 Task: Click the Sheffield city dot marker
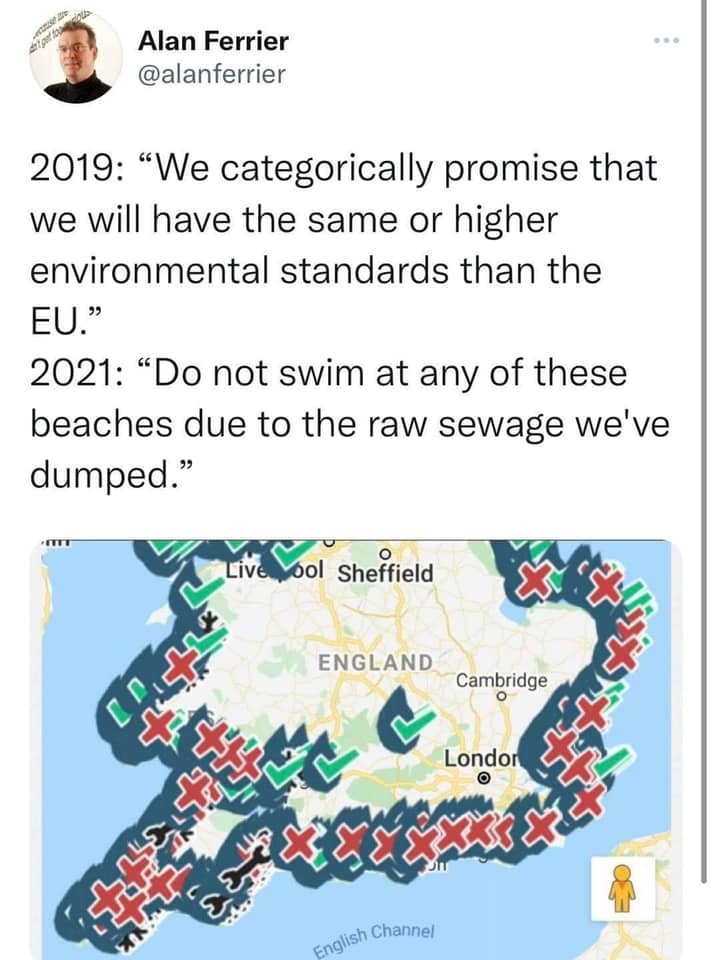pos(387,552)
